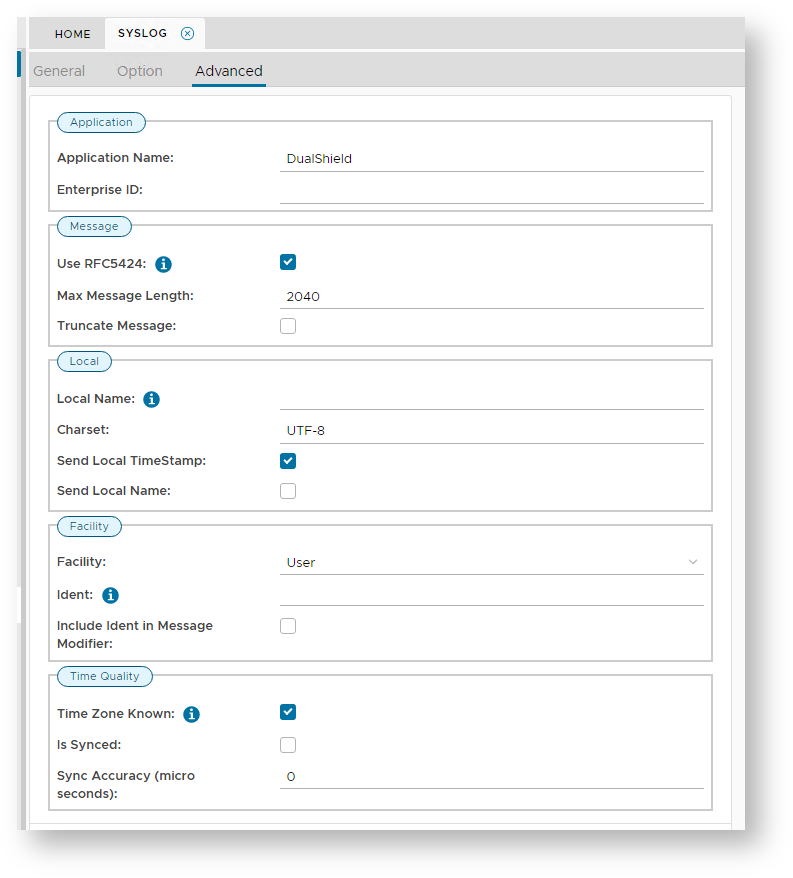Screen dimensions: 793x878
Task: Disable the Send Local TimeStamp option
Action: (288, 461)
